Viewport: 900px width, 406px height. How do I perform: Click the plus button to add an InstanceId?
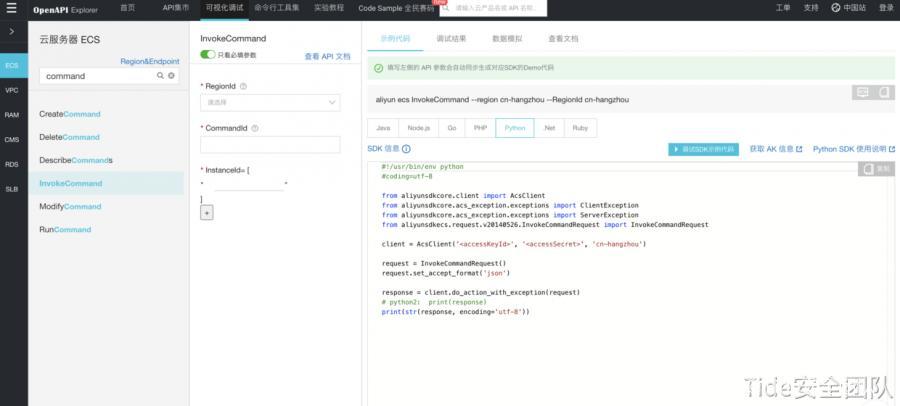click(x=207, y=212)
